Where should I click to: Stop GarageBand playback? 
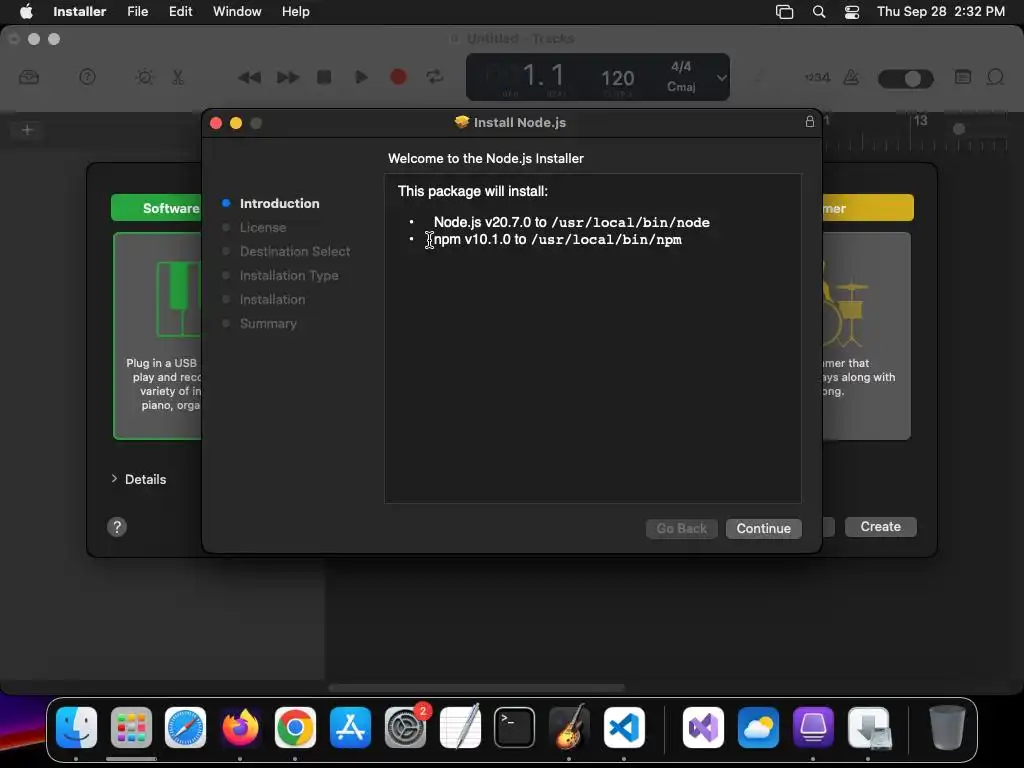click(x=324, y=77)
